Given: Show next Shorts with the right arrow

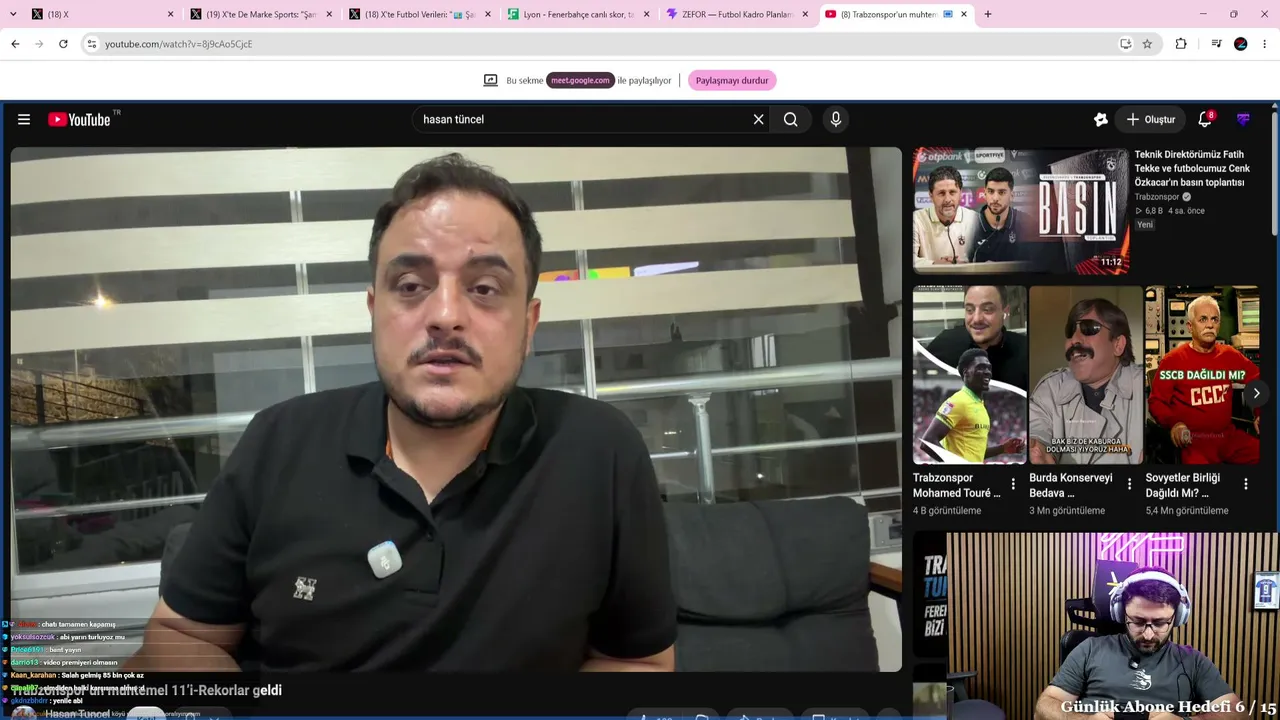Looking at the screenshot, I should coord(1256,393).
